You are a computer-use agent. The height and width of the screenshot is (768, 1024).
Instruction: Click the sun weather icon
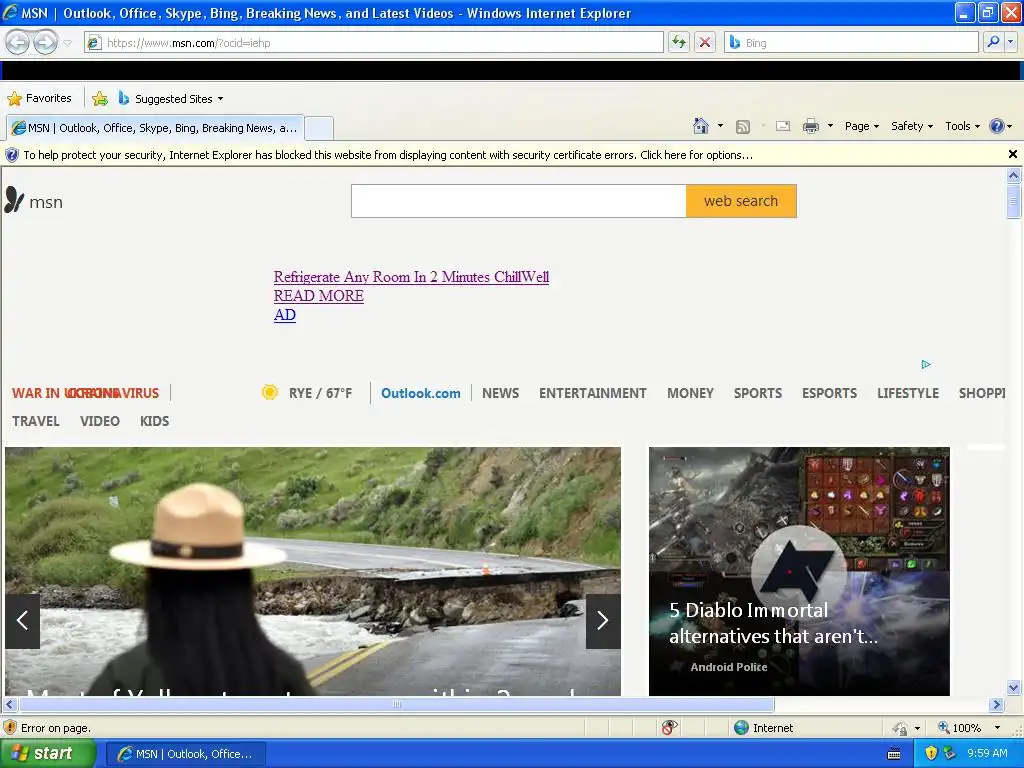point(269,392)
